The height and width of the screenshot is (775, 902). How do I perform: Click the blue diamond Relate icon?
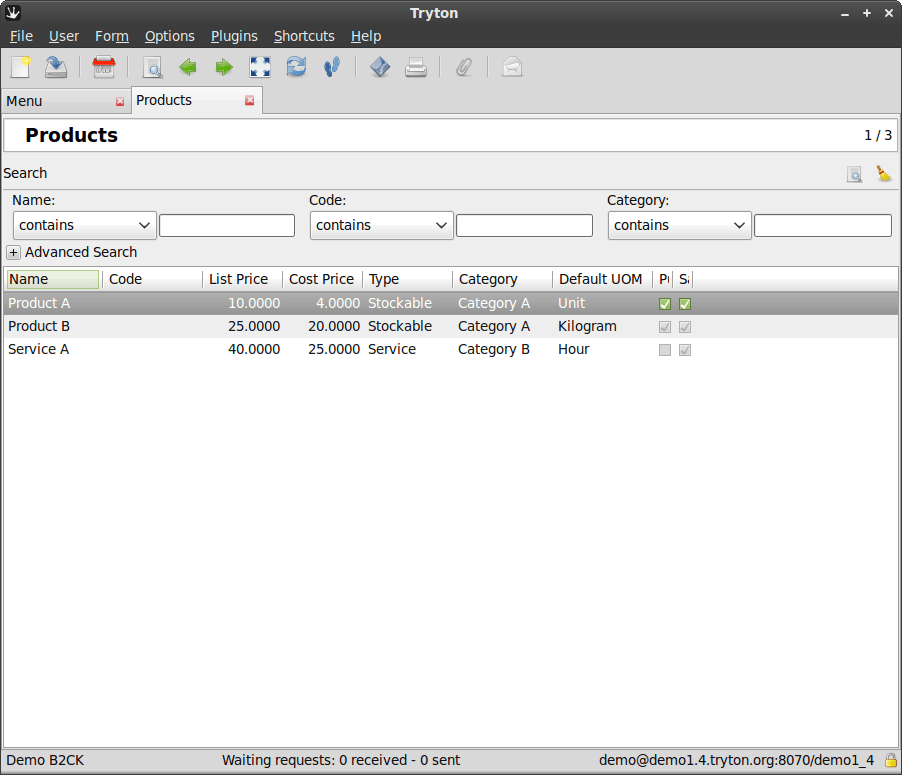click(x=380, y=67)
